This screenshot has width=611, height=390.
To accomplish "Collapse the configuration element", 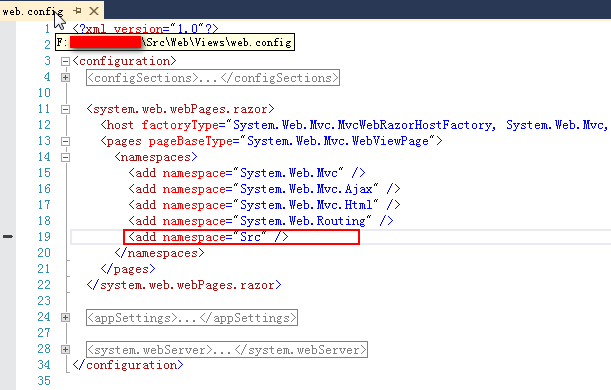I will 65,62.
